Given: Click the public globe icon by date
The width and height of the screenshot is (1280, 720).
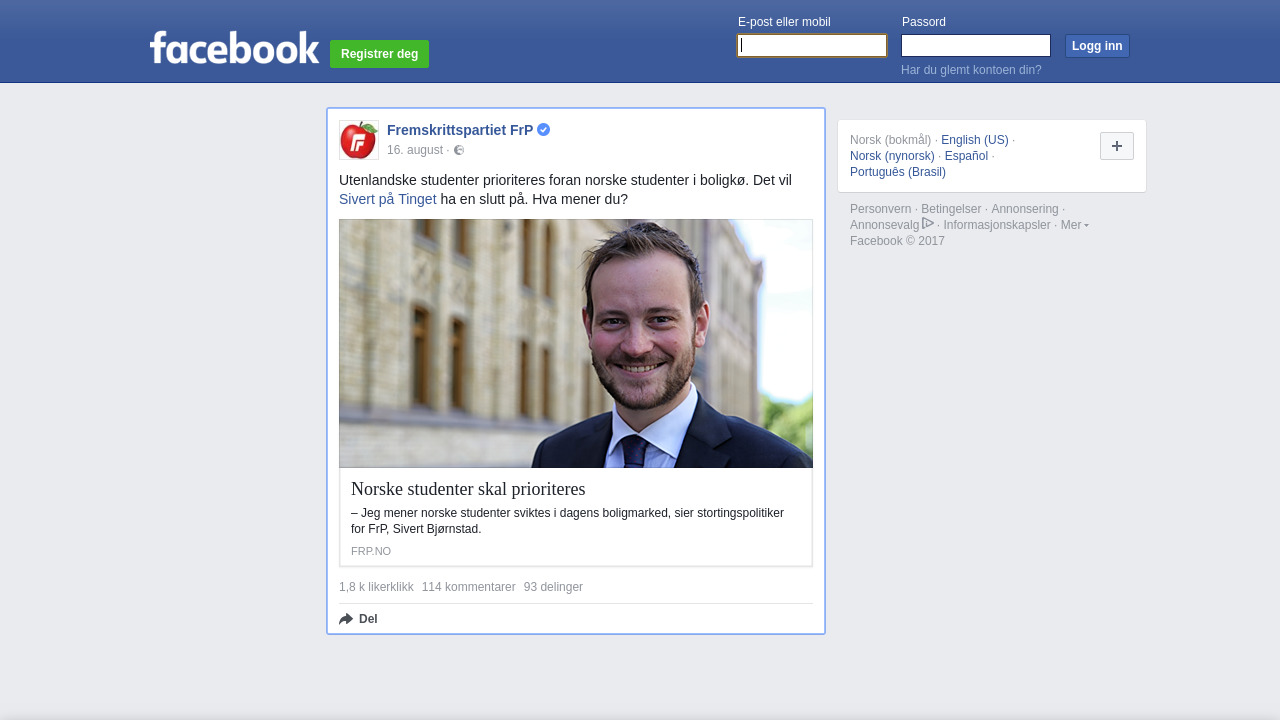Looking at the screenshot, I should pyautogui.click(x=459, y=150).
